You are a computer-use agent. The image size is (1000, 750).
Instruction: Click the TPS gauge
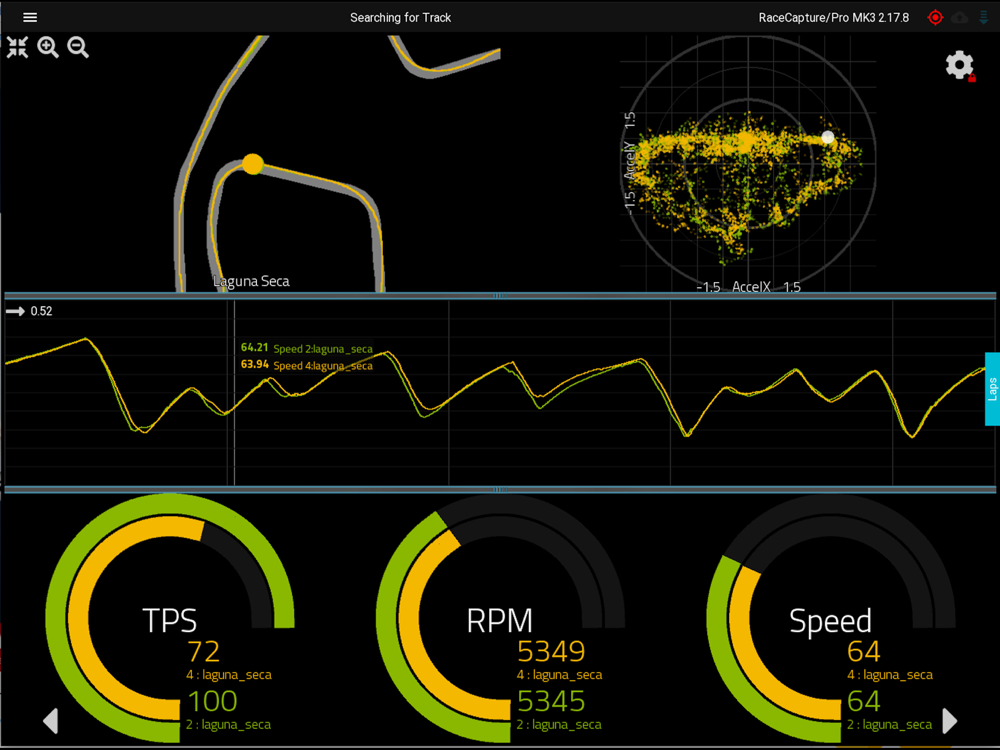coord(170,618)
